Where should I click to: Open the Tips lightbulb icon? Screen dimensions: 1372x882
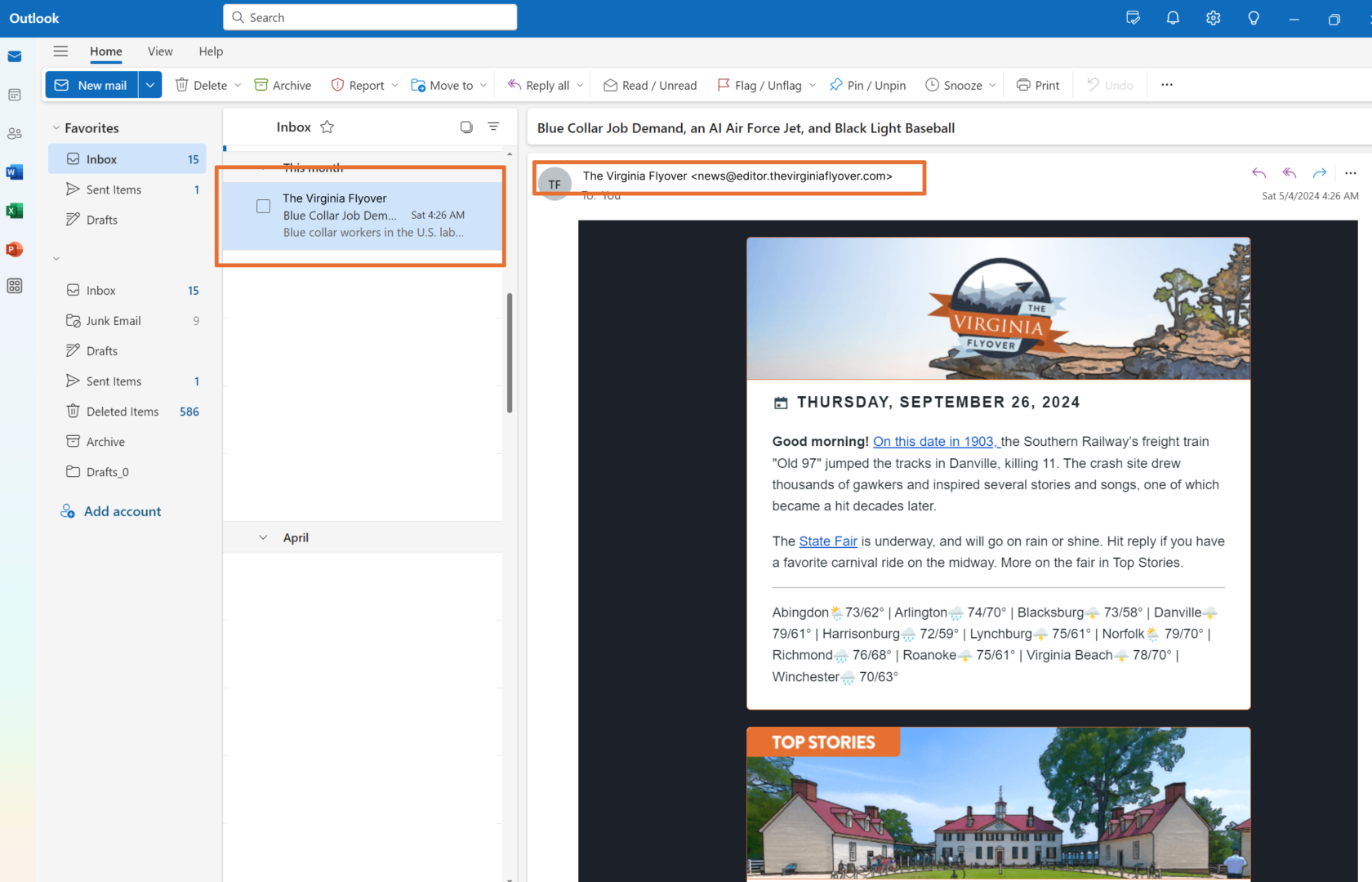(x=1254, y=18)
